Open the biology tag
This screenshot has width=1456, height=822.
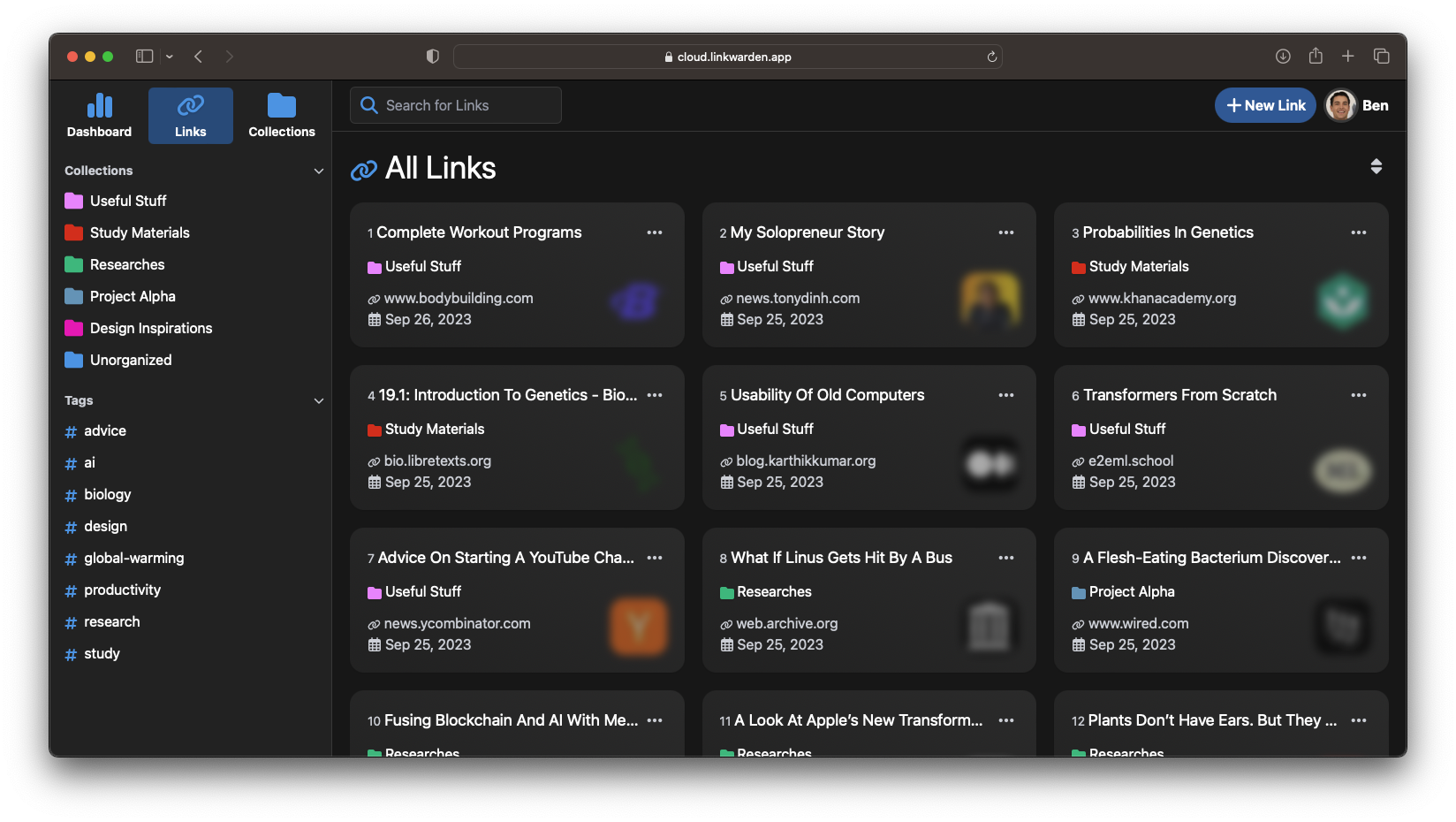[107, 494]
